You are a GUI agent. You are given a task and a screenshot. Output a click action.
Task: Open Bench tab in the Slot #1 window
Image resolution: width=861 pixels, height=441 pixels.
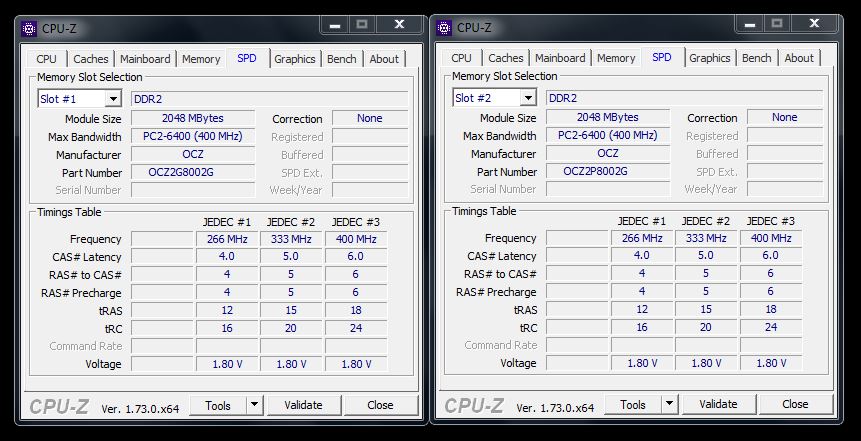[x=342, y=59]
